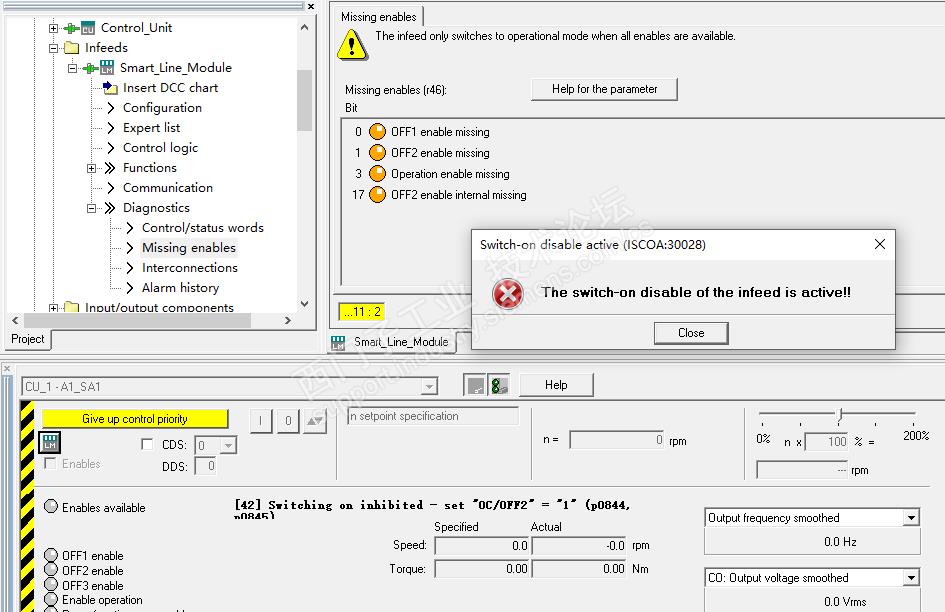Image resolution: width=945 pixels, height=612 pixels.
Task: Click the yellow warning triangle icon
Action: [352, 45]
